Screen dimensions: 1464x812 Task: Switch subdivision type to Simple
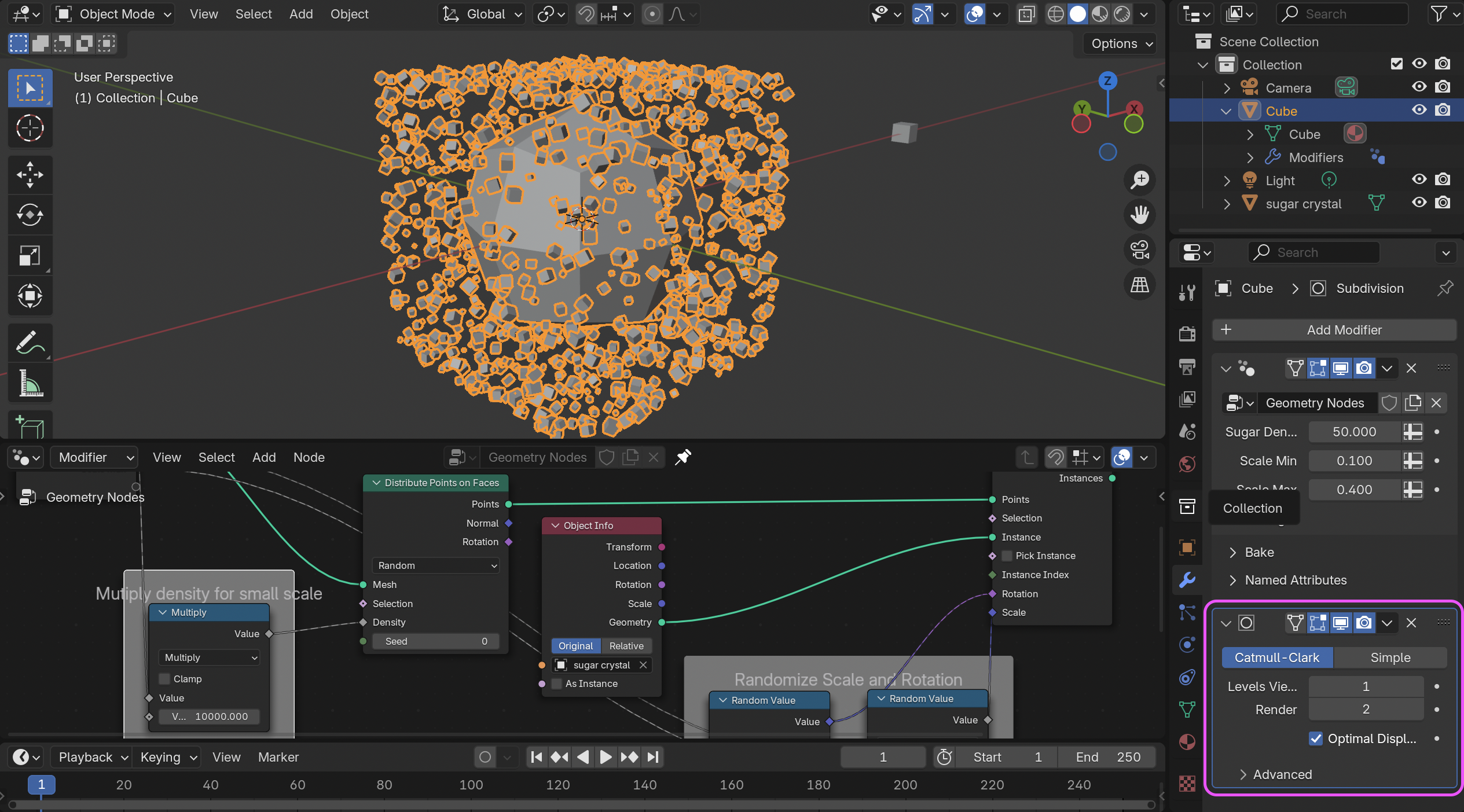tap(1390, 657)
